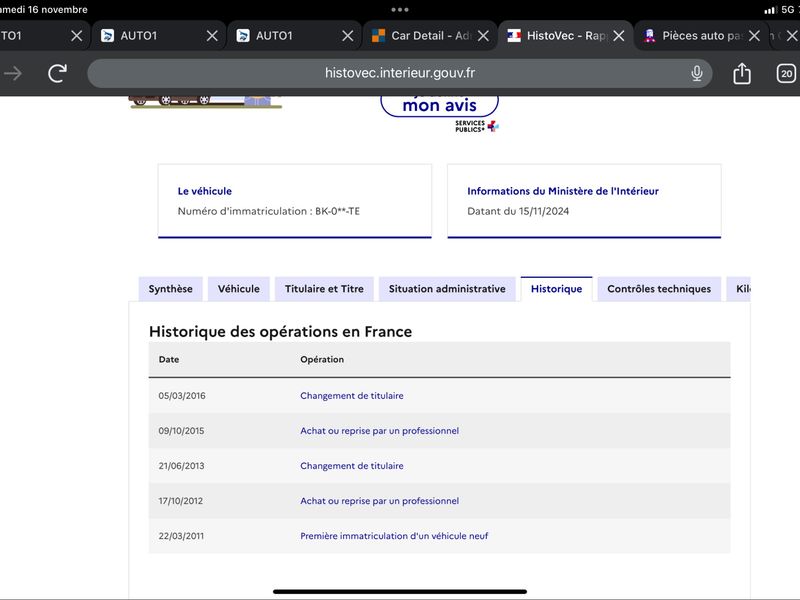The height and width of the screenshot is (600, 800).
Task: Open the tab overview showing 20 tabs
Action: 786,73
